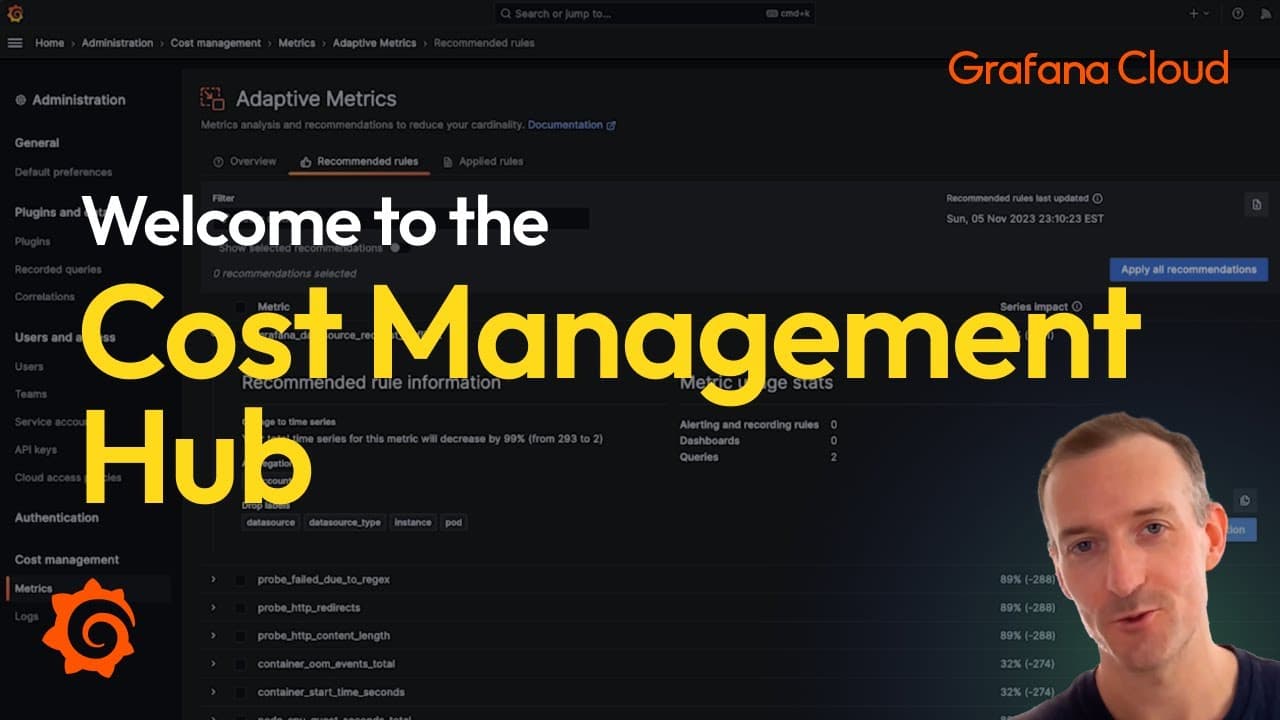The height and width of the screenshot is (720, 1280).
Task: Click the container_oom_events_total metric name
Action: (326, 663)
